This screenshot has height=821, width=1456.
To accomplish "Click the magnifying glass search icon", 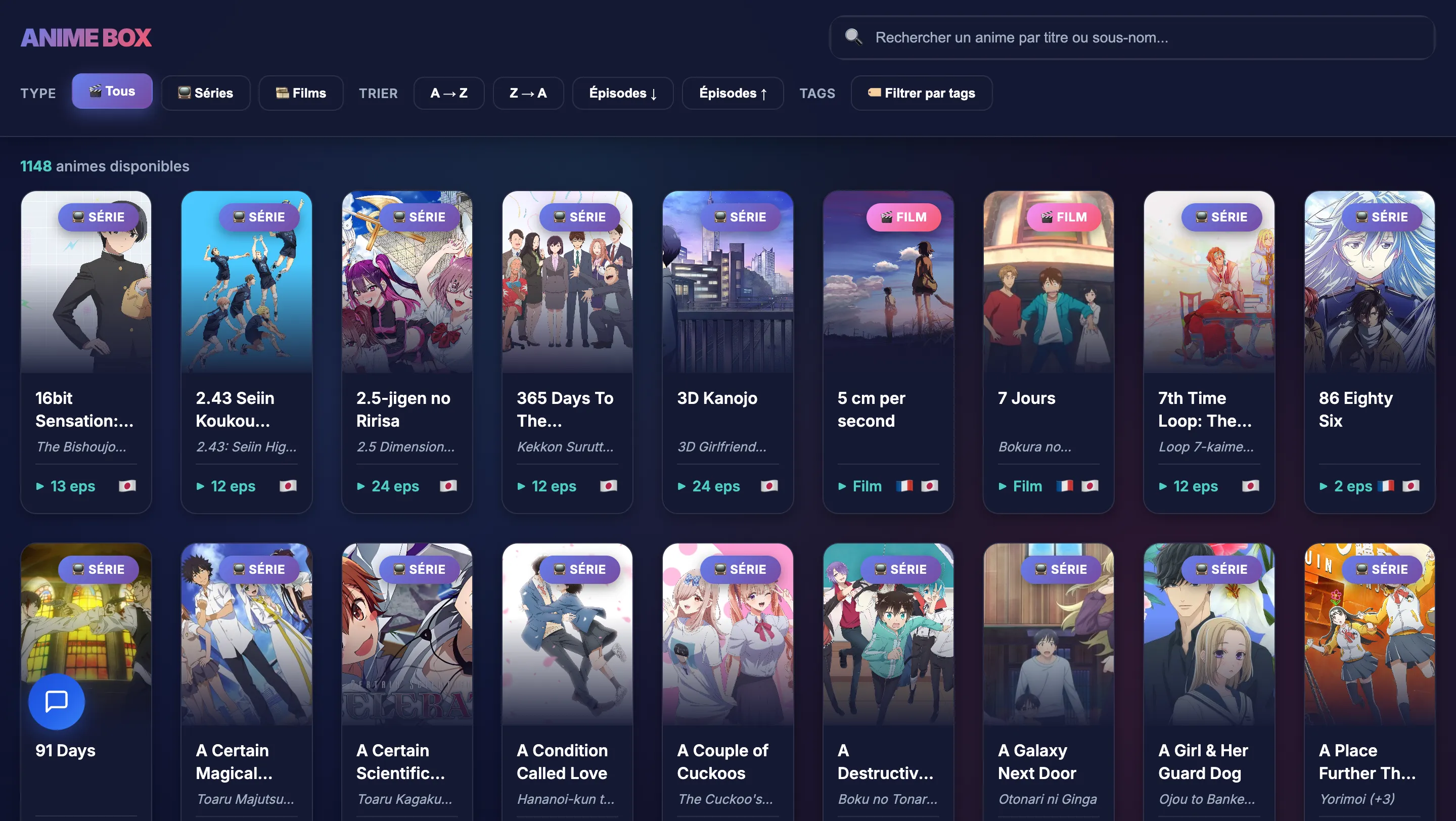I will coord(853,37).
